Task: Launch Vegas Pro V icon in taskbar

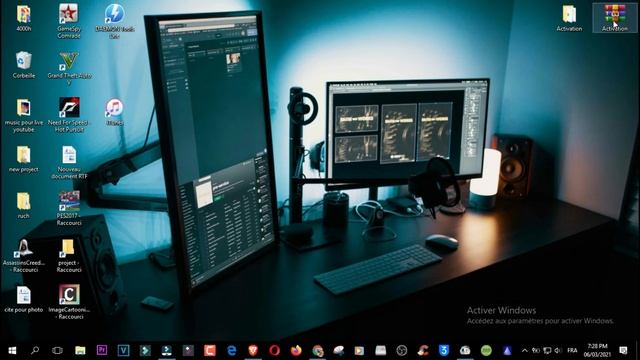Action: (123, 350)
